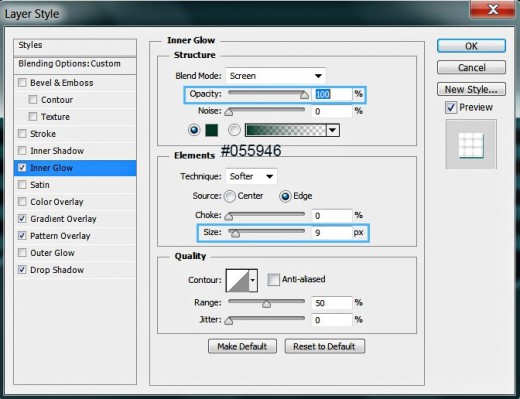Open the Gradient Overlay settings row
Screen dimensions: 520x399
[x=75, y=219]
